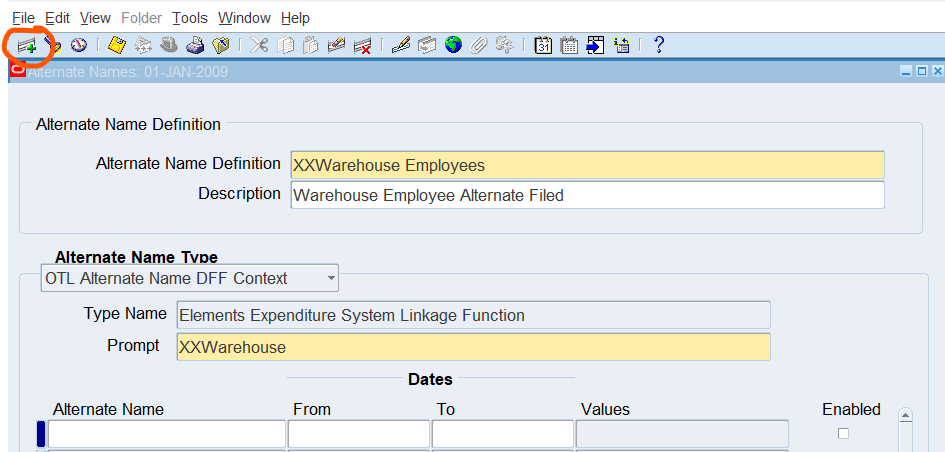Click the Edit Field pencil icon
This screenshot has width=945, height=452.
click(401, 45)
